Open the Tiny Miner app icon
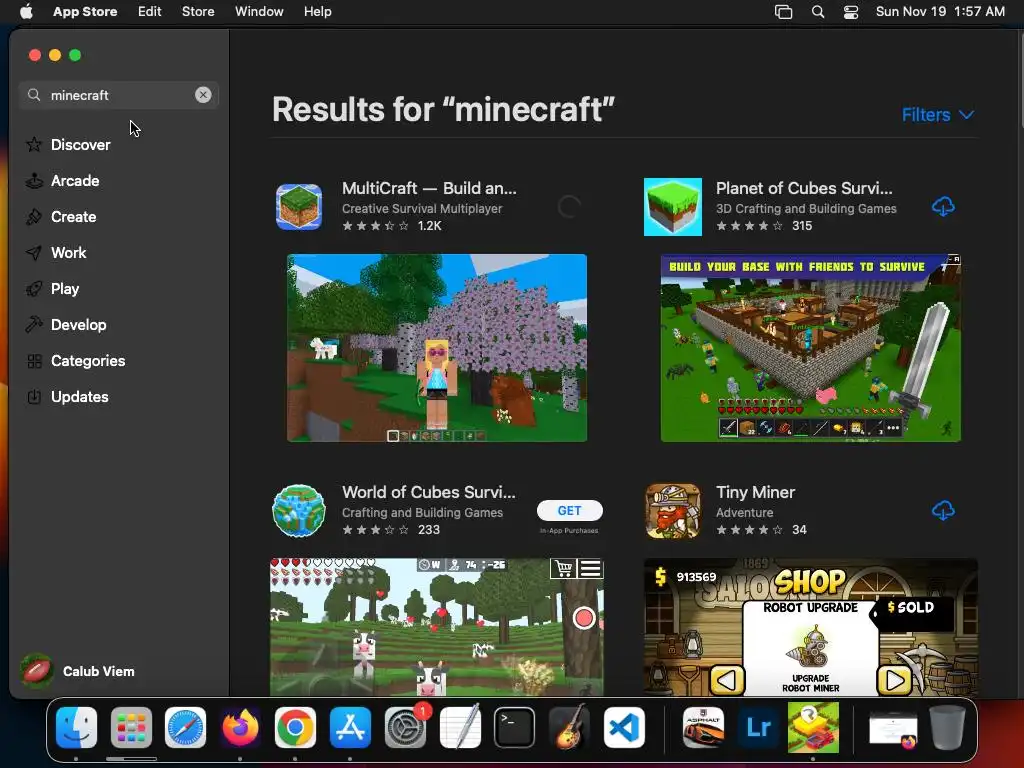This screenshot has width=1024, height=768. (x=673, y=511)
